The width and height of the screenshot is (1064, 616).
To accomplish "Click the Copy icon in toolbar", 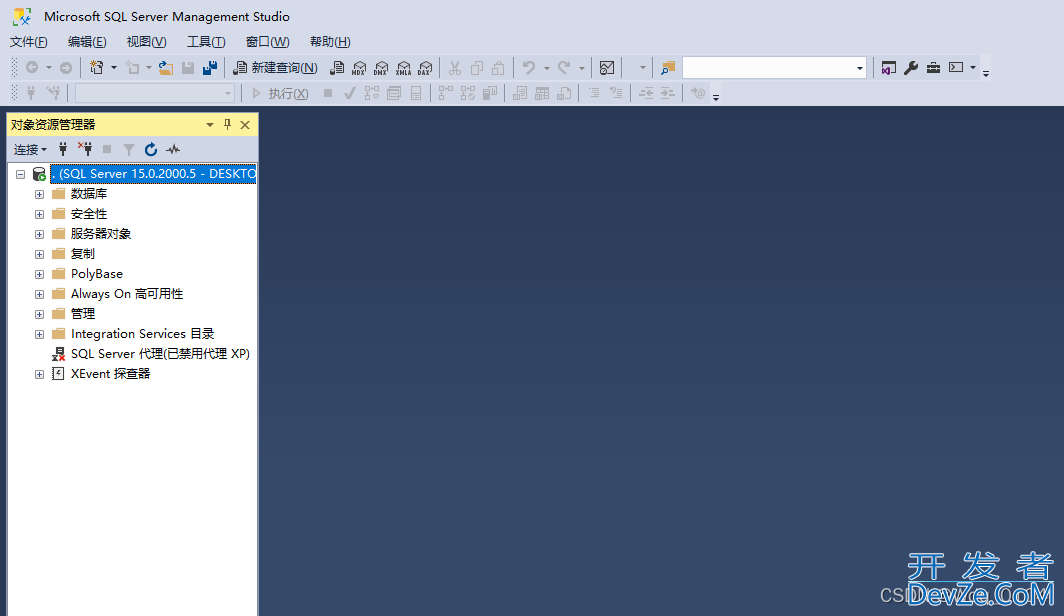I will pyautogui.click(x=477, y=68).
